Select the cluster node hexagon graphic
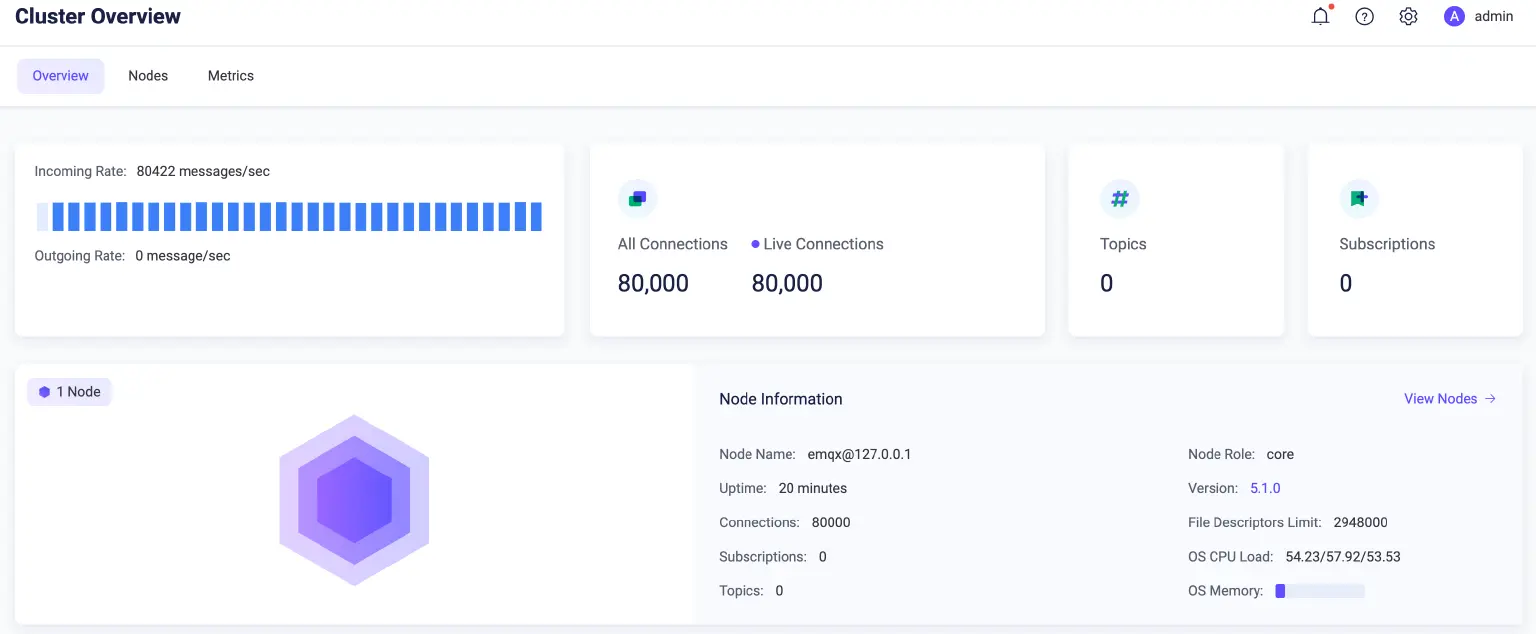The image size is (1536, 634). pyautogui.click(x=354, y=499)
